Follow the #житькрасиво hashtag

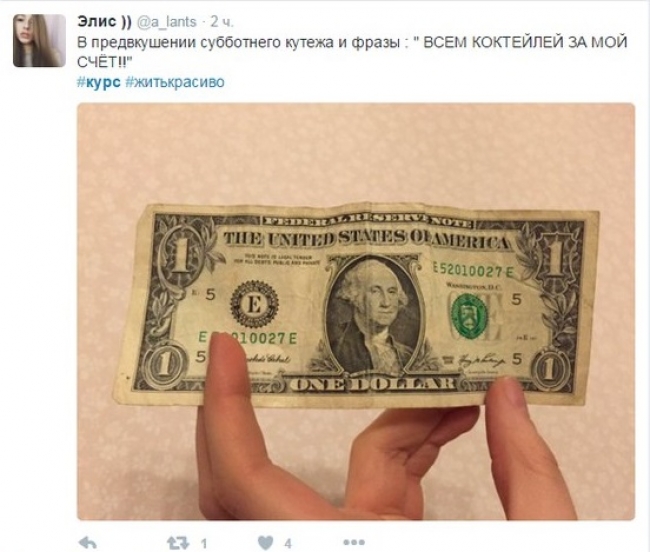coord(174,82)
